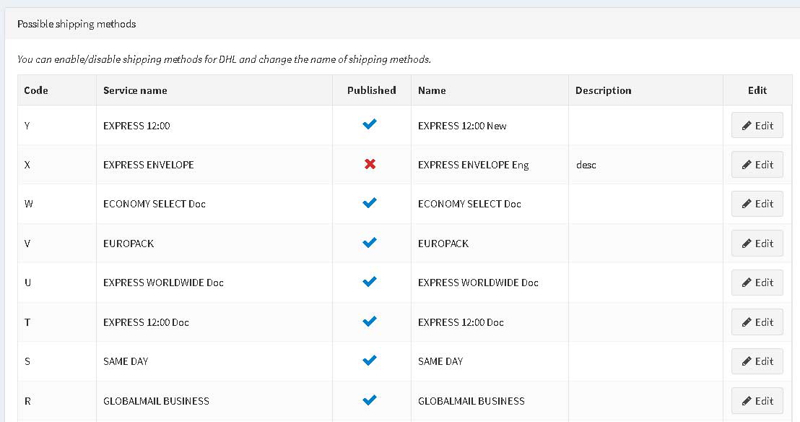Edit the EXPRESS ENVELOPE shipping method
The width and height of the screenshot is (800, 422).
pos(757,165)
